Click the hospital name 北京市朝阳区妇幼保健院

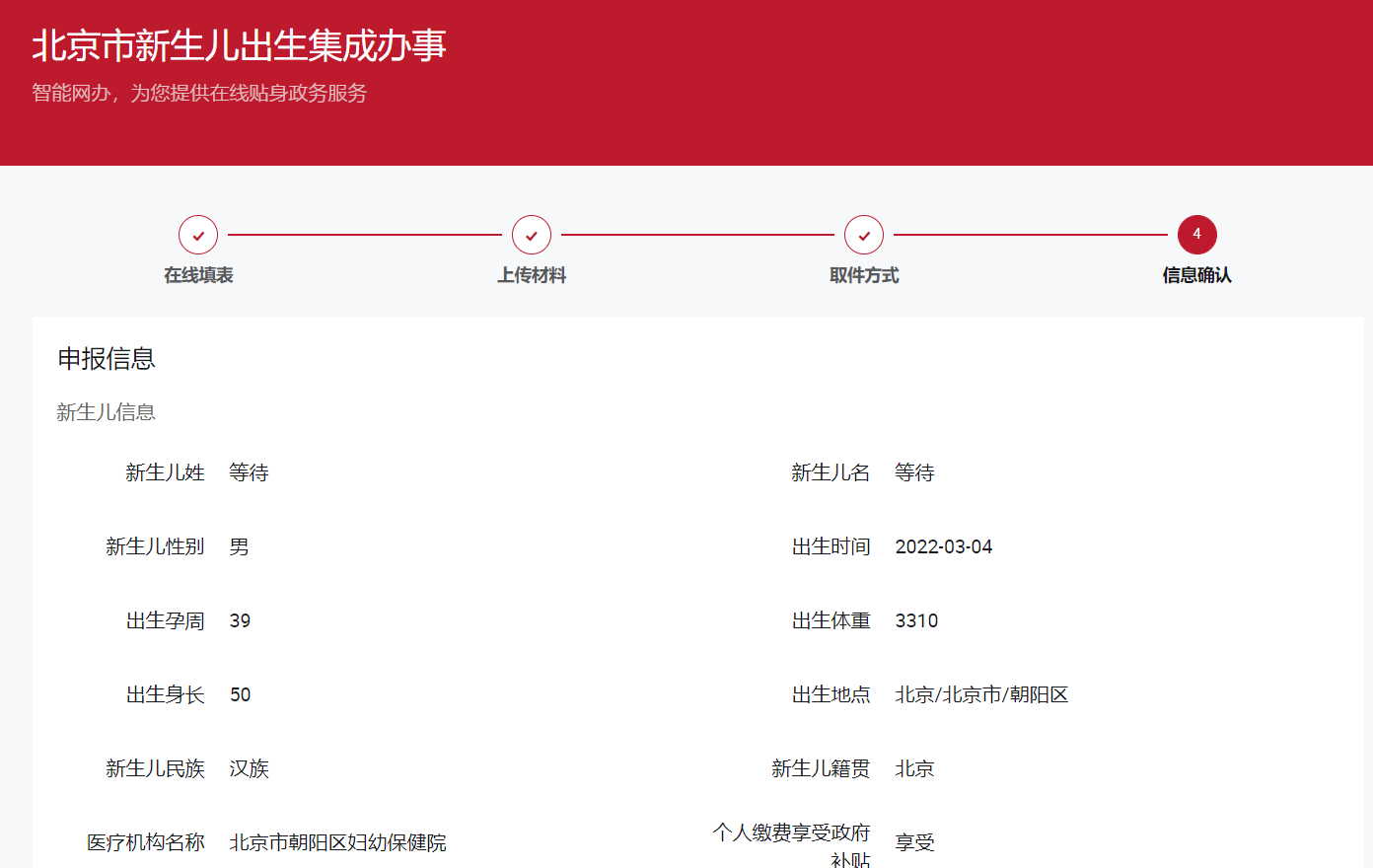(x=337, y=842)
